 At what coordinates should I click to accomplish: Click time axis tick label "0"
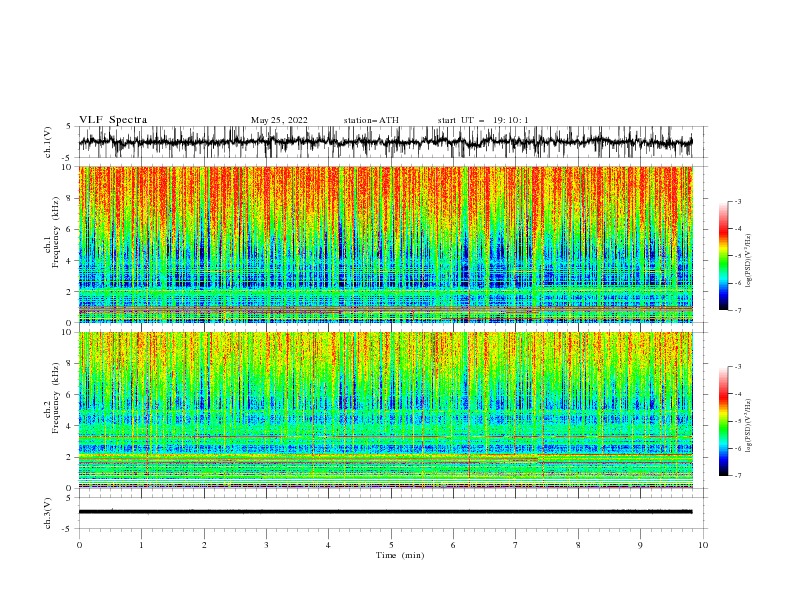79,545
